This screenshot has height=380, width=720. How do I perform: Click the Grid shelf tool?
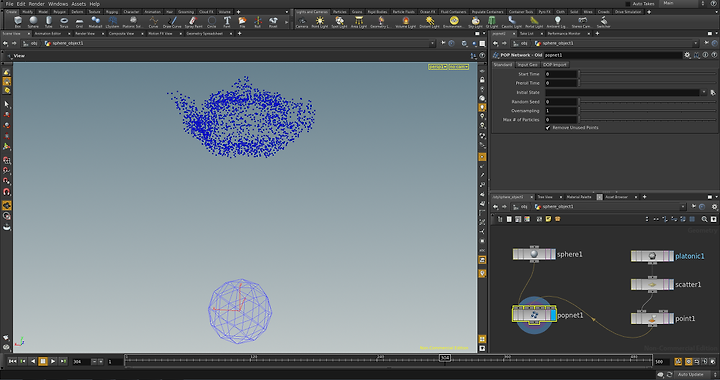click(x=79, y=22)
